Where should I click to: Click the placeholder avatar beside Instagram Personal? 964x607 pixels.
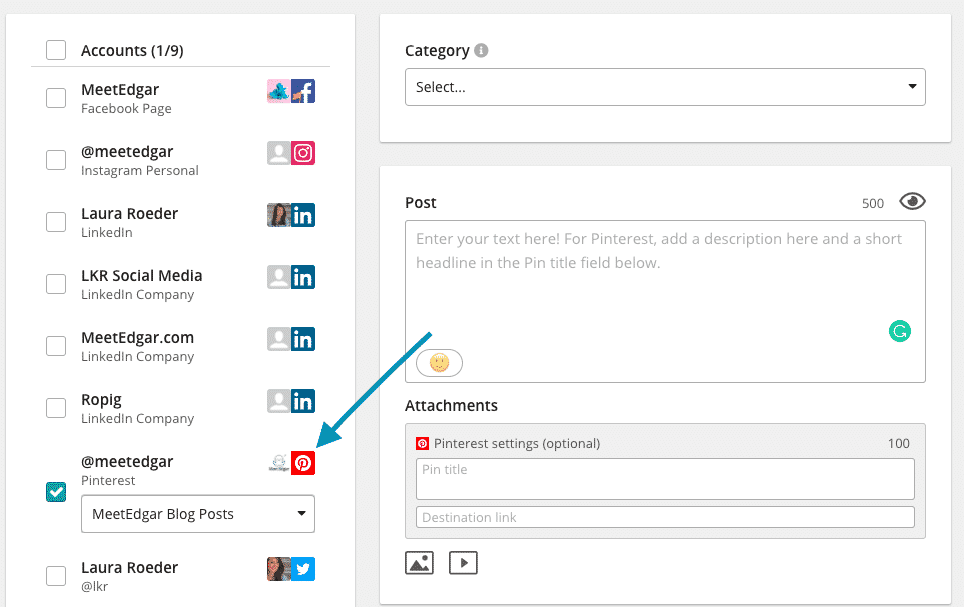(279, 153)
